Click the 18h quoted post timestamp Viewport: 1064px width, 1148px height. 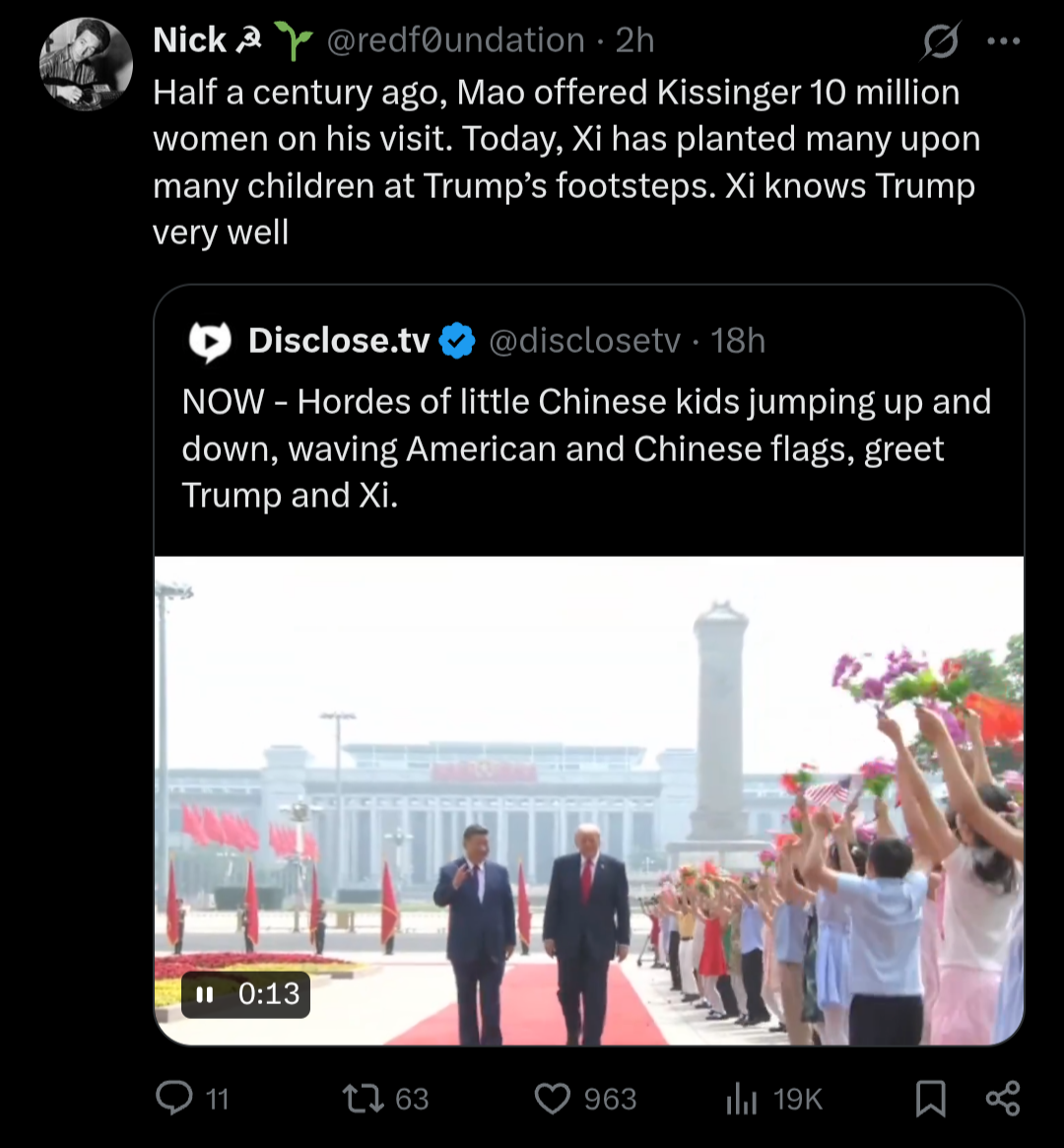(738, 340)
